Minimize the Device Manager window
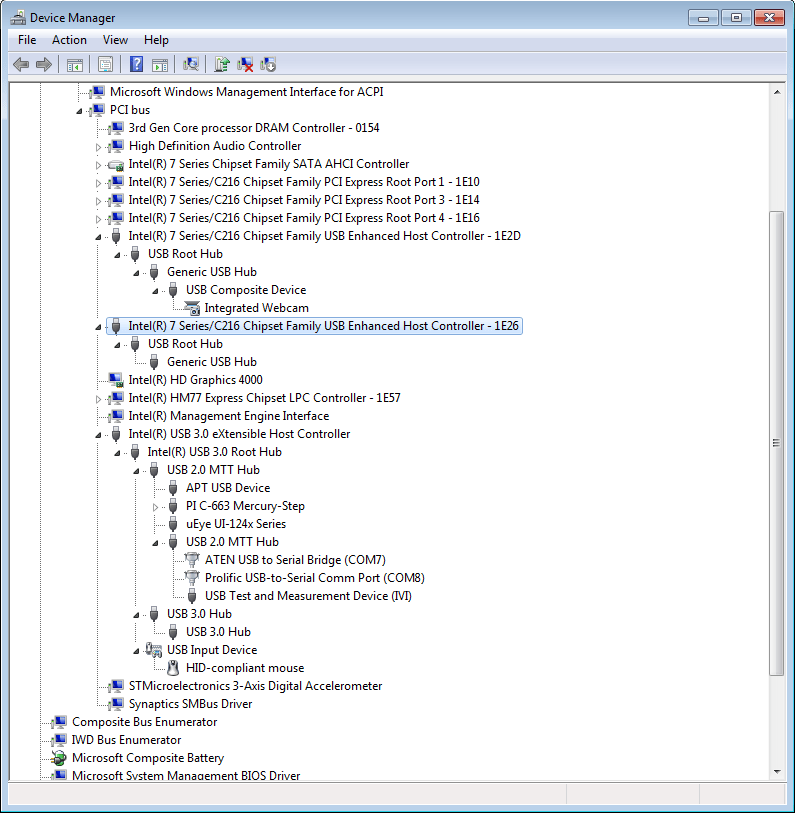Screen dimensions: 795x813 pyautogui.click(x=703, y=18)
